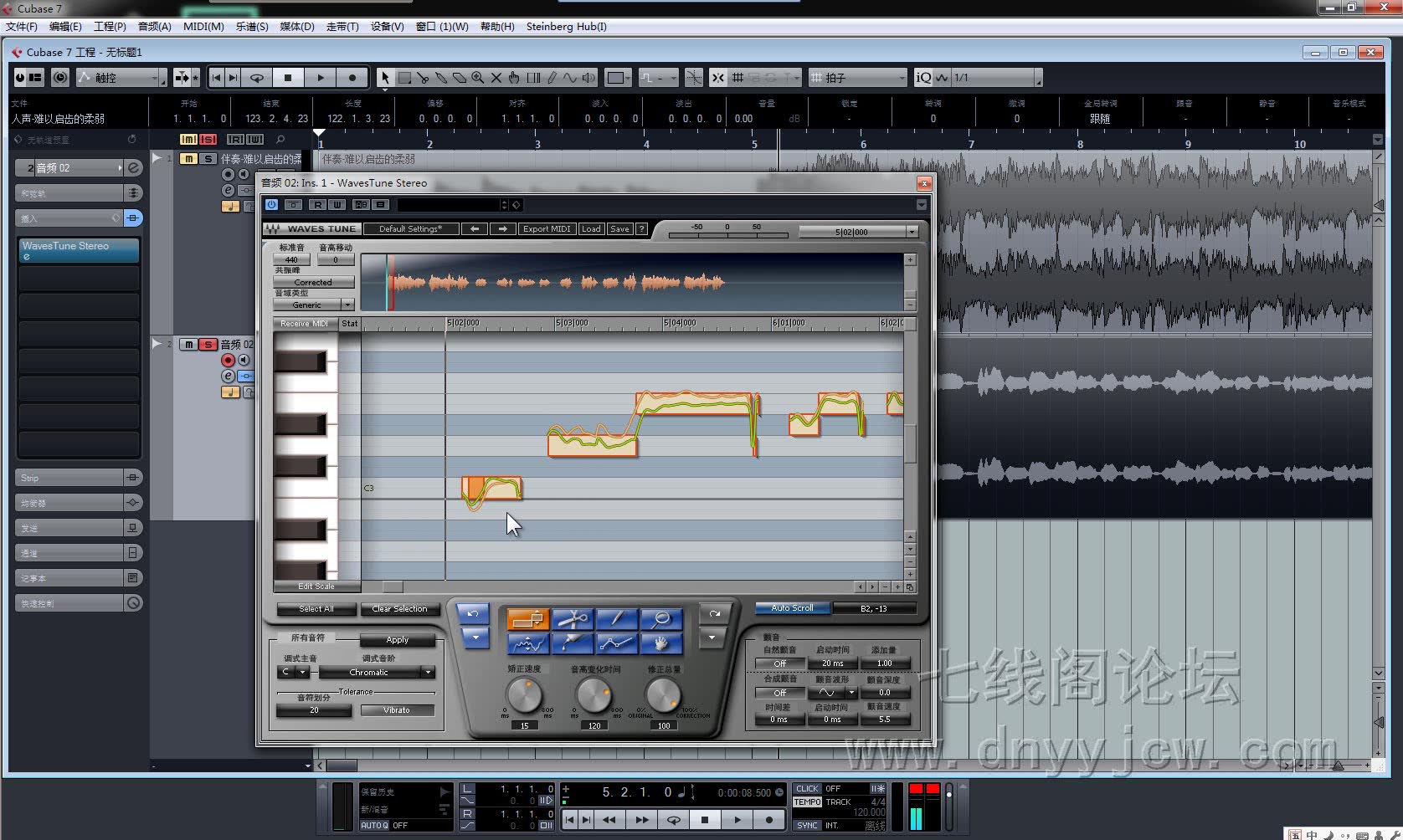Select the Erase tool in Cubase toolbar
Image resolution: width=1403 pixels, height=840 pixels.
460,78
